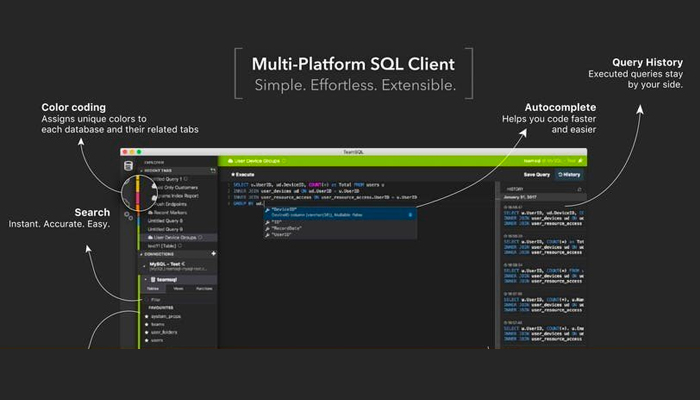The image size is (700, 400).
Task: Click the first history query entry
Action: [x=543, y=216]
